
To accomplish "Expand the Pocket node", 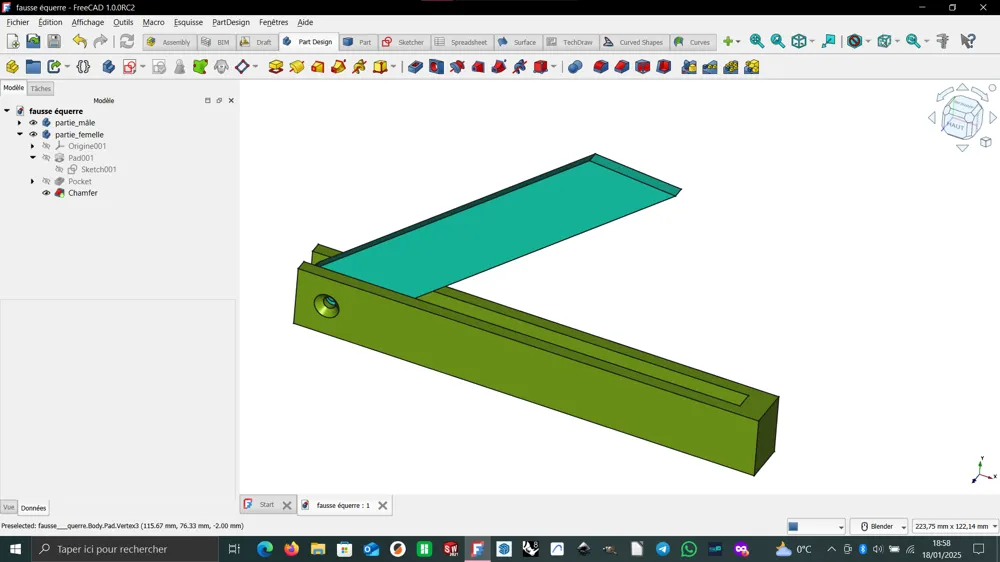I will pyautogui.click(x=33, y=181).
